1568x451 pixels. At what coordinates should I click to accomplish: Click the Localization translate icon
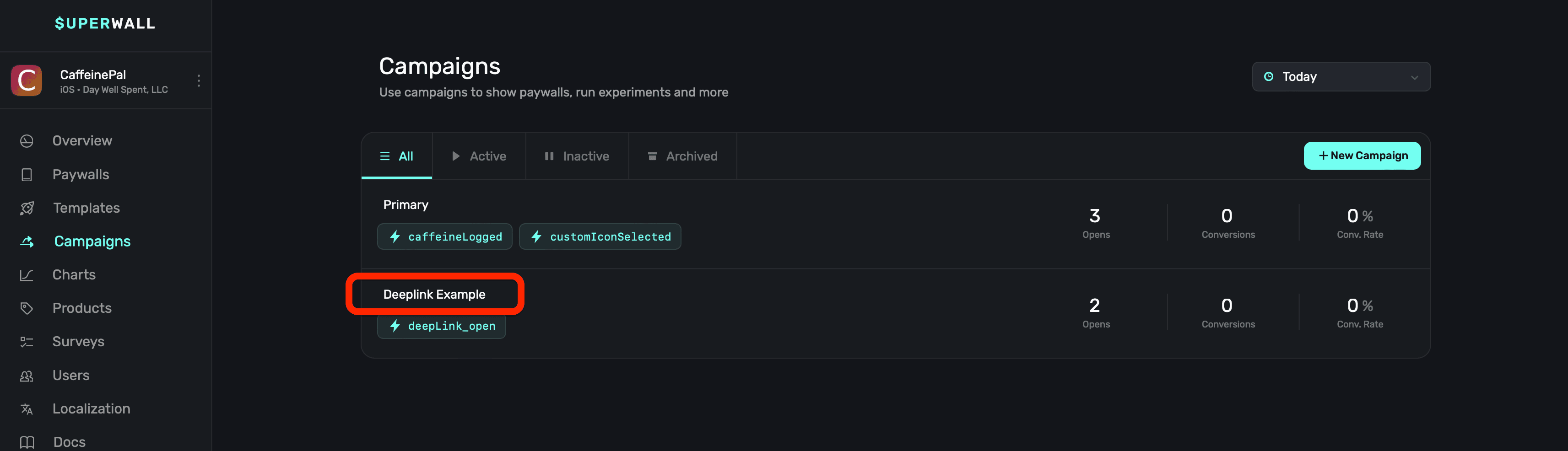tap(27, 409)
